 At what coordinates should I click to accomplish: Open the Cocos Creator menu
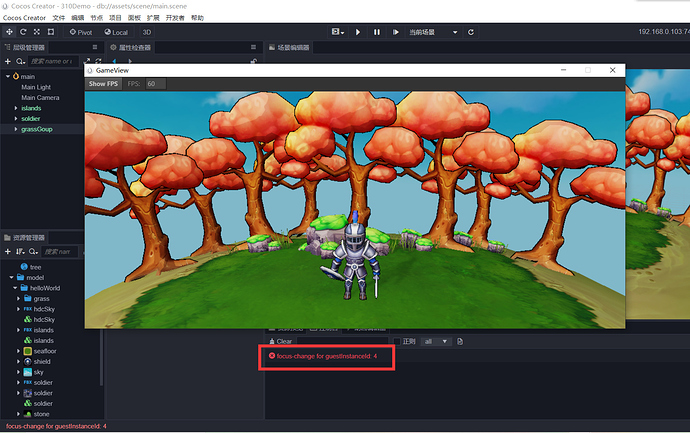(x=24, y=18)
